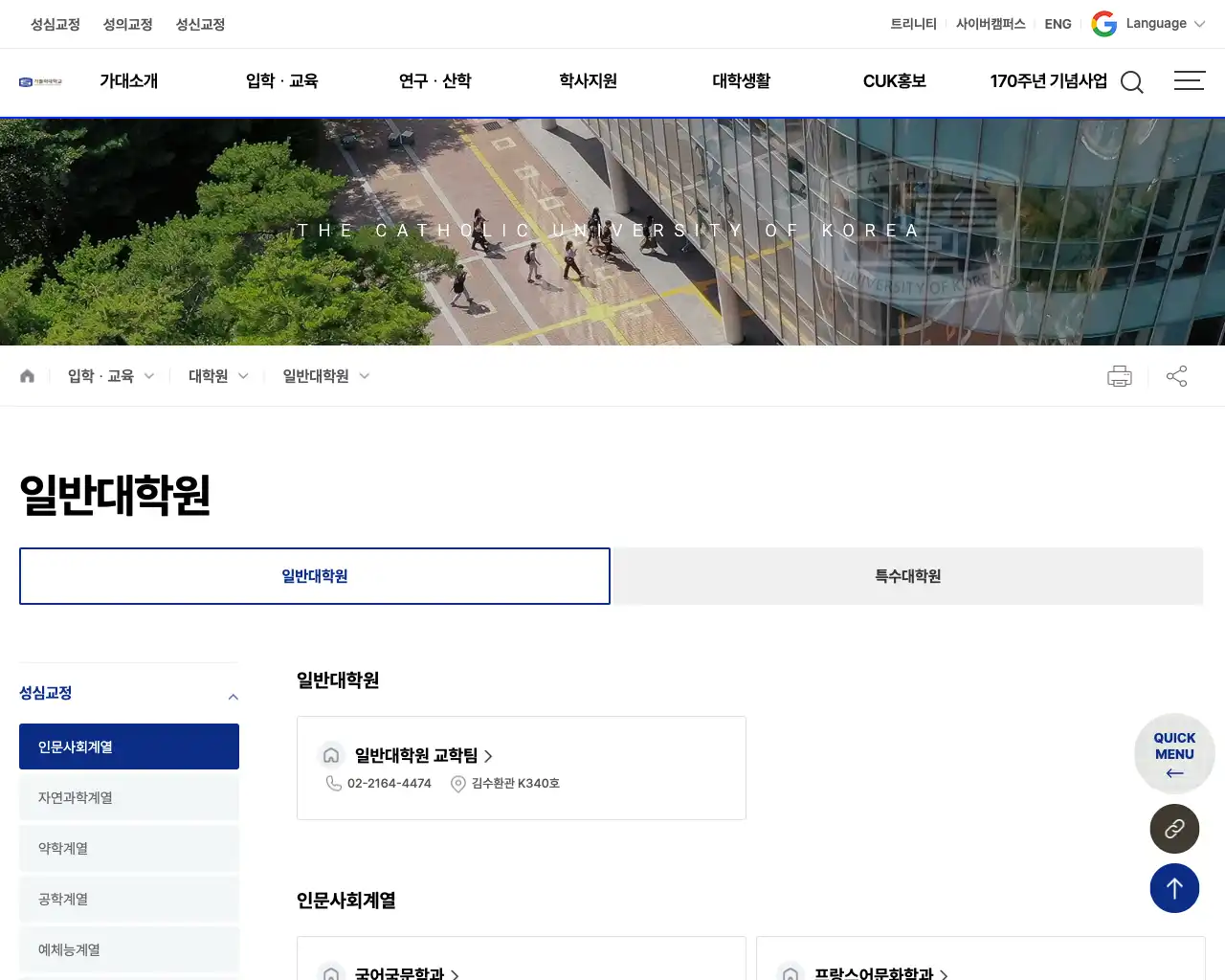Viewport: 1225px width, 980px height.
Task: Go to home via breadcrumb house icon
Action: coord(27,376)
